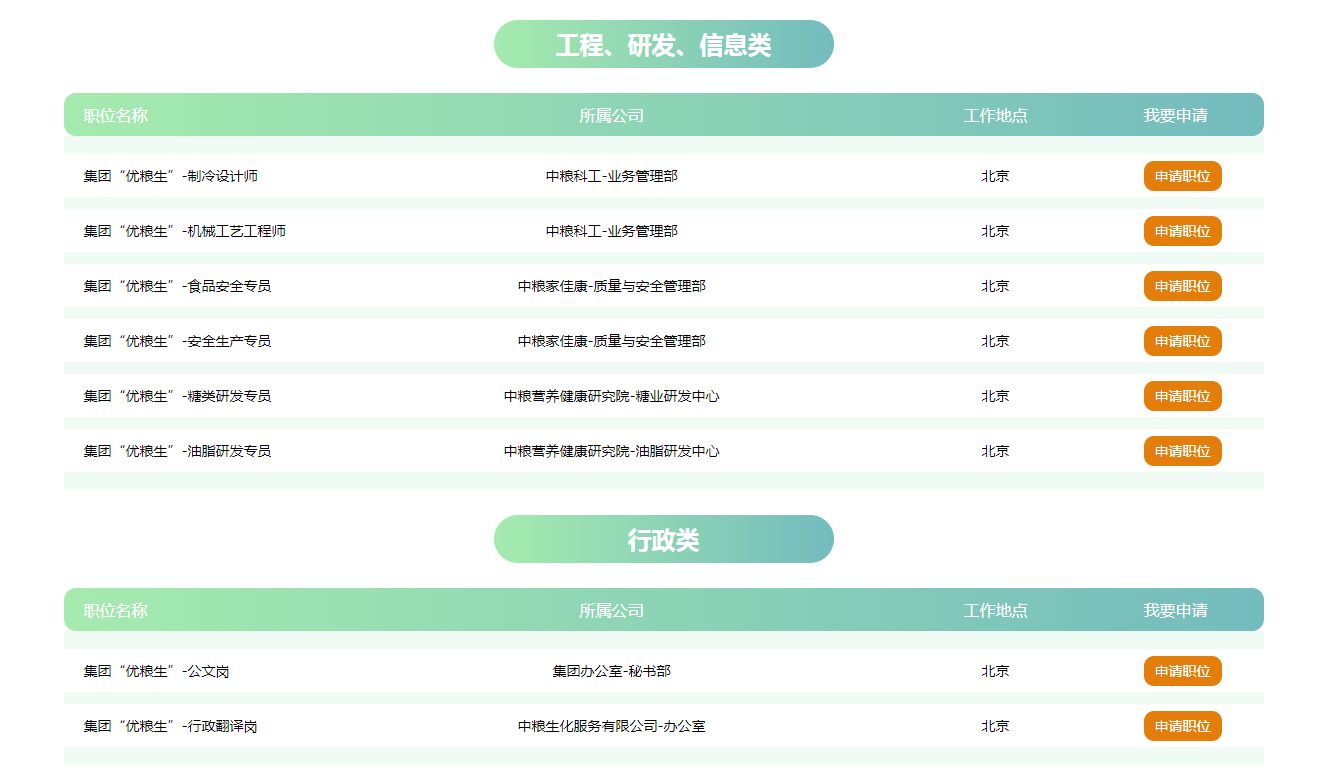1331x783 pixels.
Task: Click 北京 location in 食品安全专员 row
Action: (x=995, y=286)
